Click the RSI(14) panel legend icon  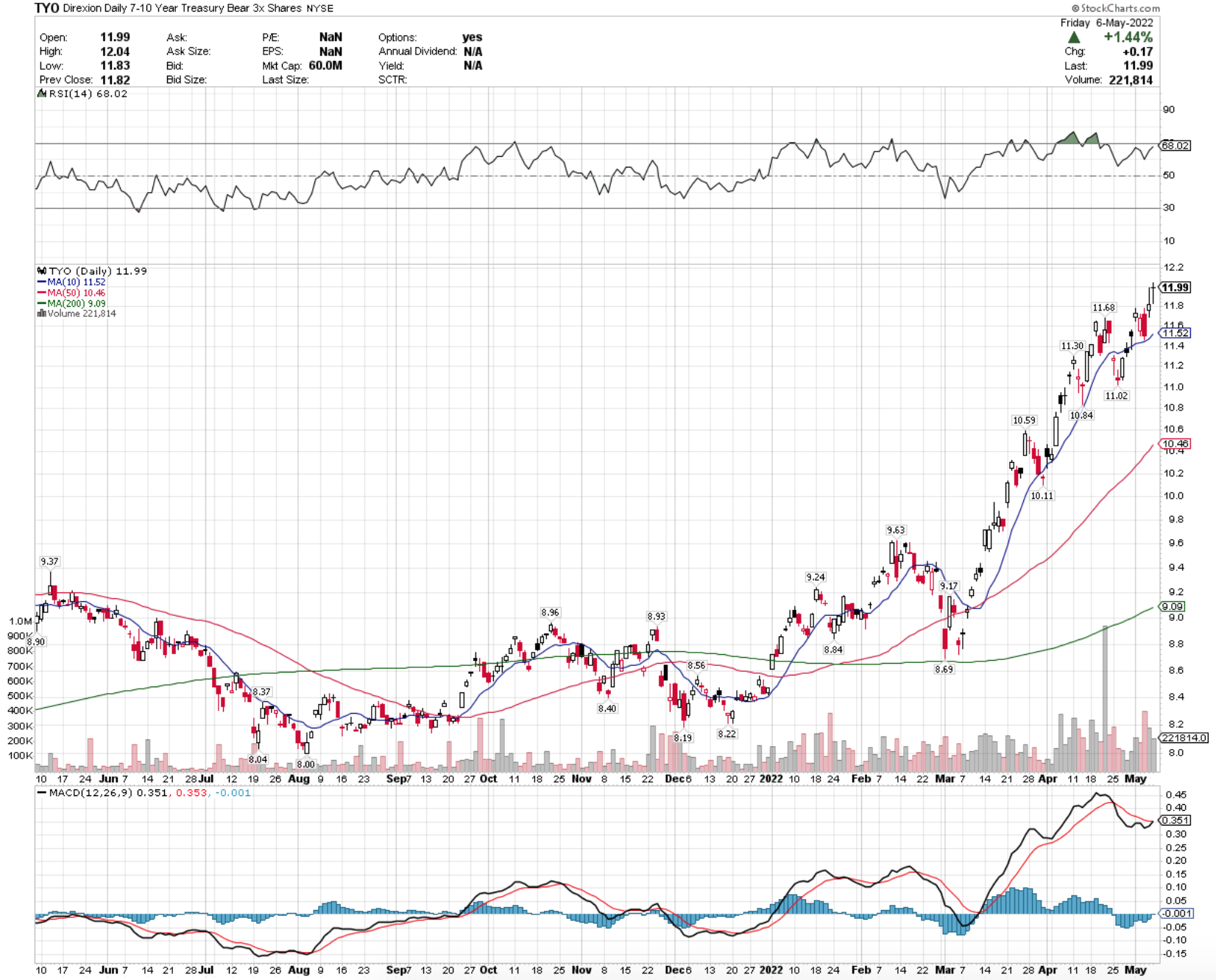42,93
